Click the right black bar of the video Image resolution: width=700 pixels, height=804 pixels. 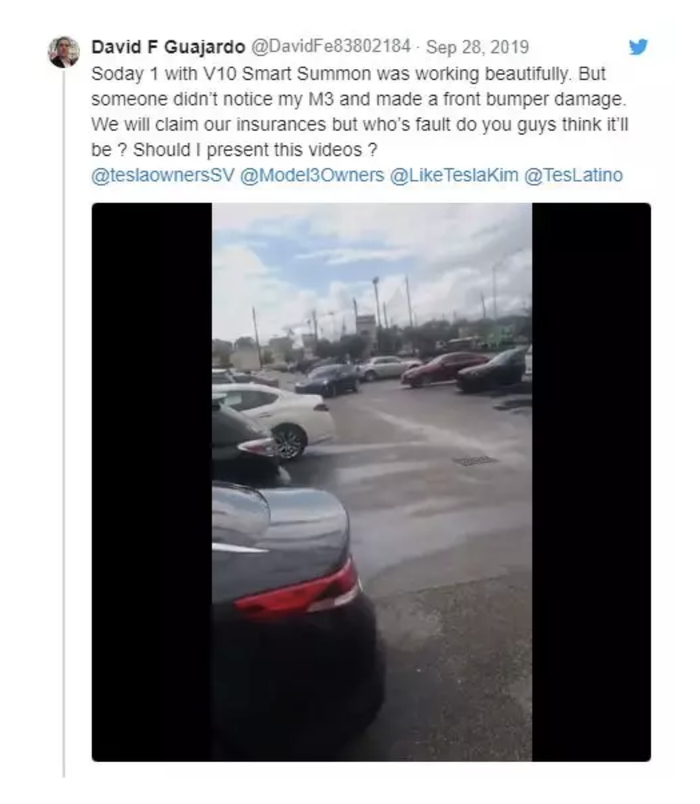591,482
